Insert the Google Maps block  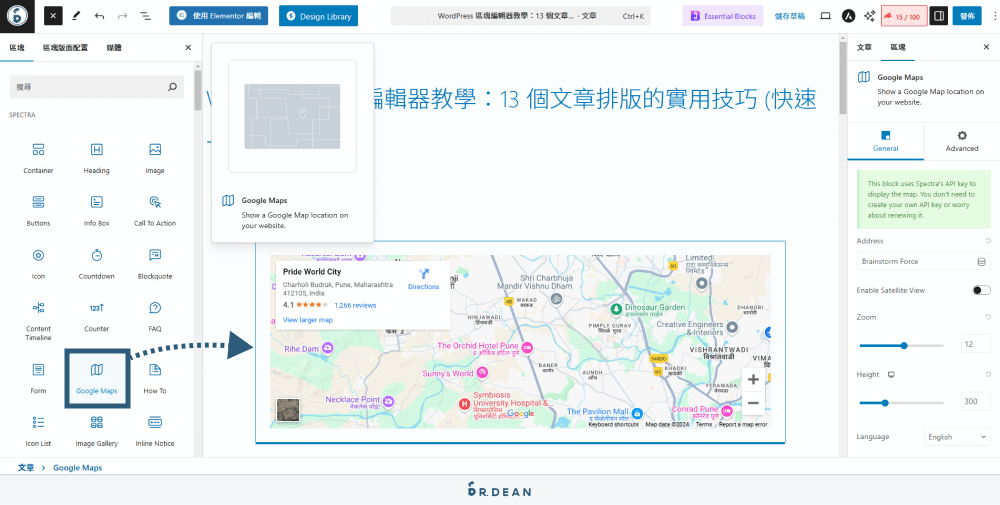coord(96,379)
